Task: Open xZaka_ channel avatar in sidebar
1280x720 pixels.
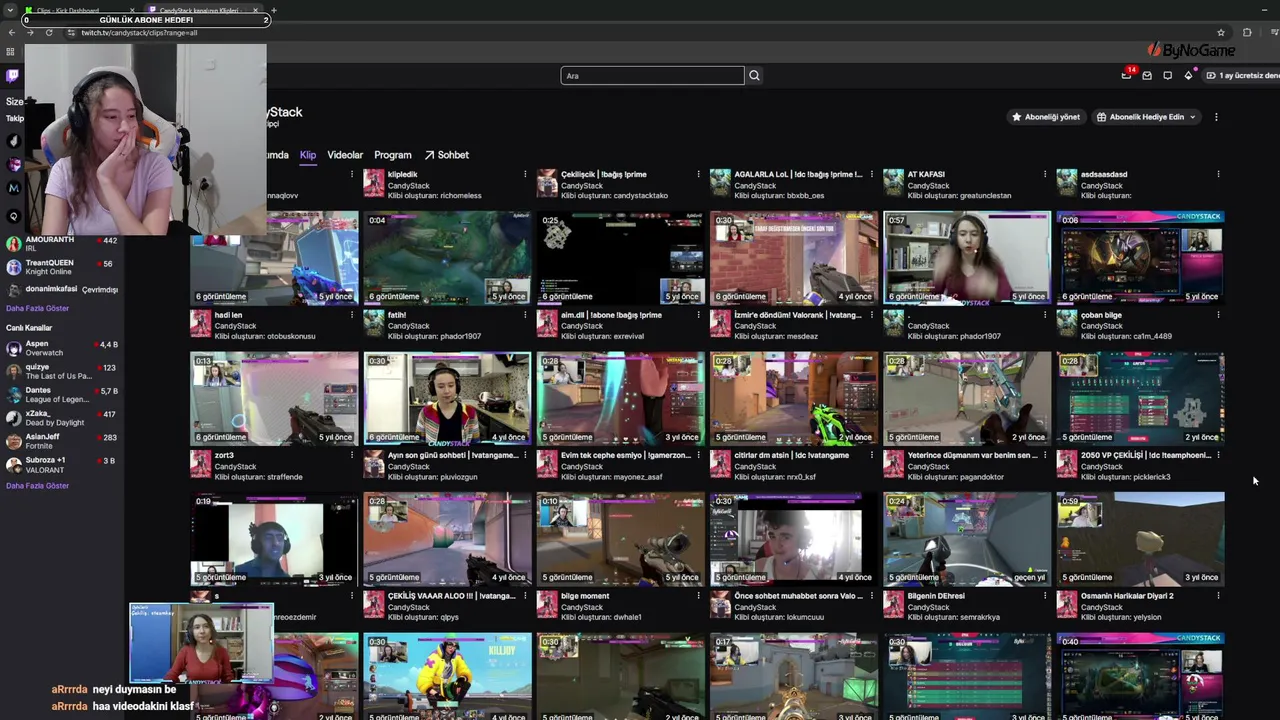Action: point(14,418)
